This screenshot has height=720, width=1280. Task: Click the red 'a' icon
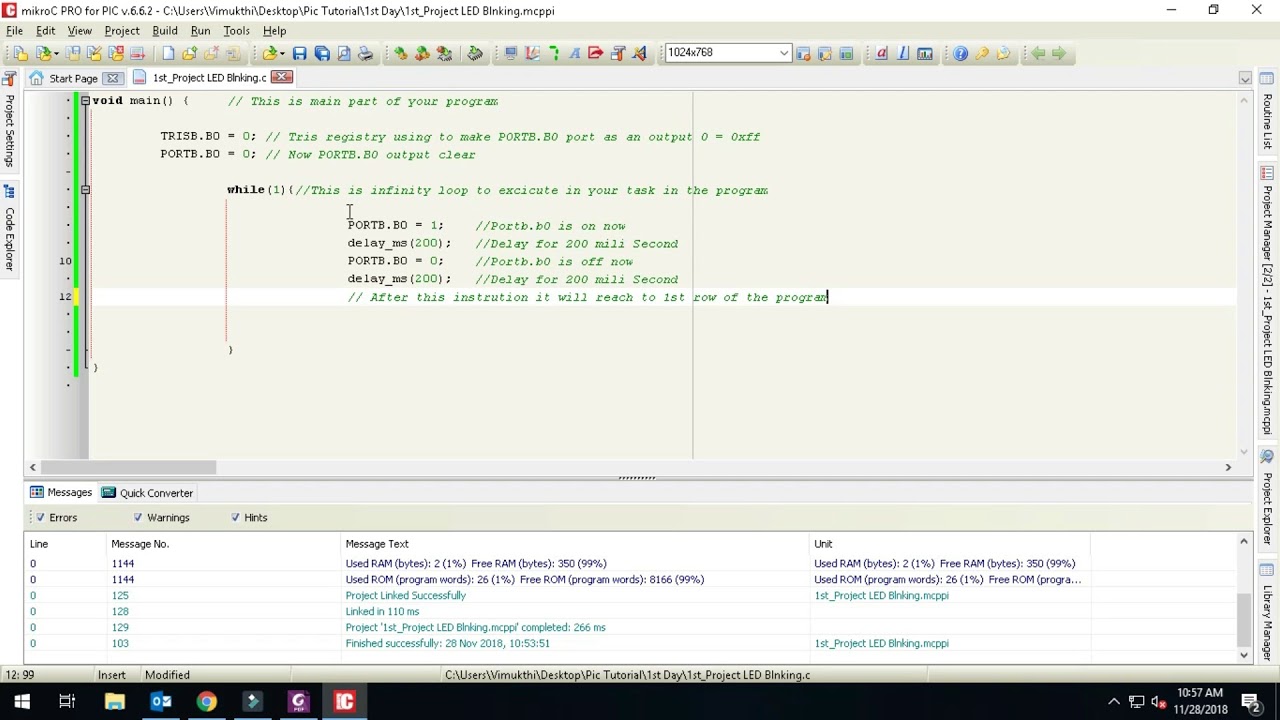[x=881, y=53]
